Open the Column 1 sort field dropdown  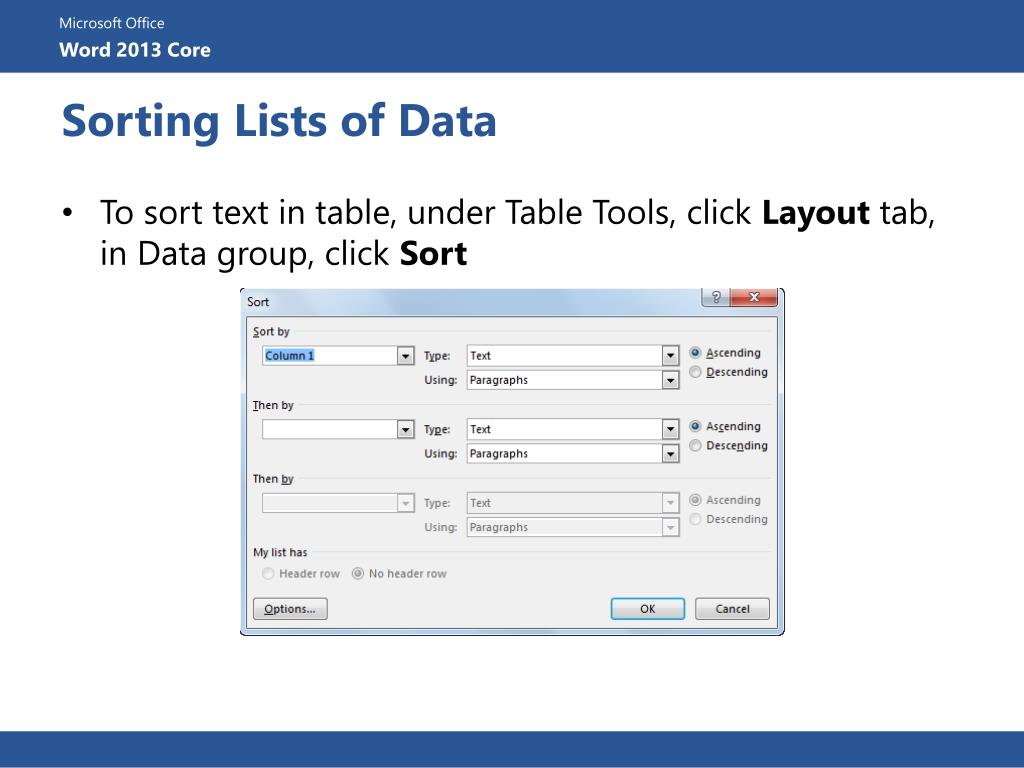[x=404, y=354]
